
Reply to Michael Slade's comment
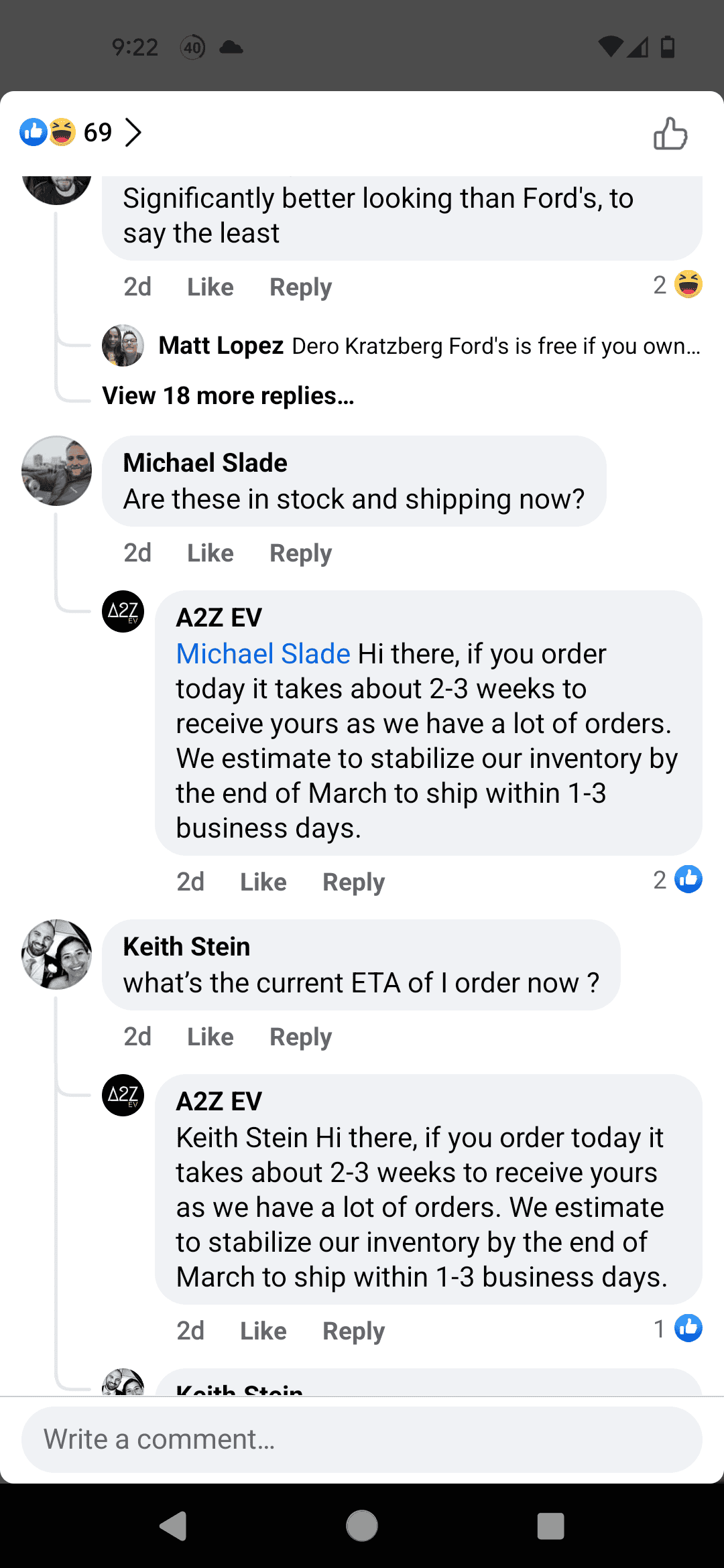pyautogui.click(x=300, y=552)
